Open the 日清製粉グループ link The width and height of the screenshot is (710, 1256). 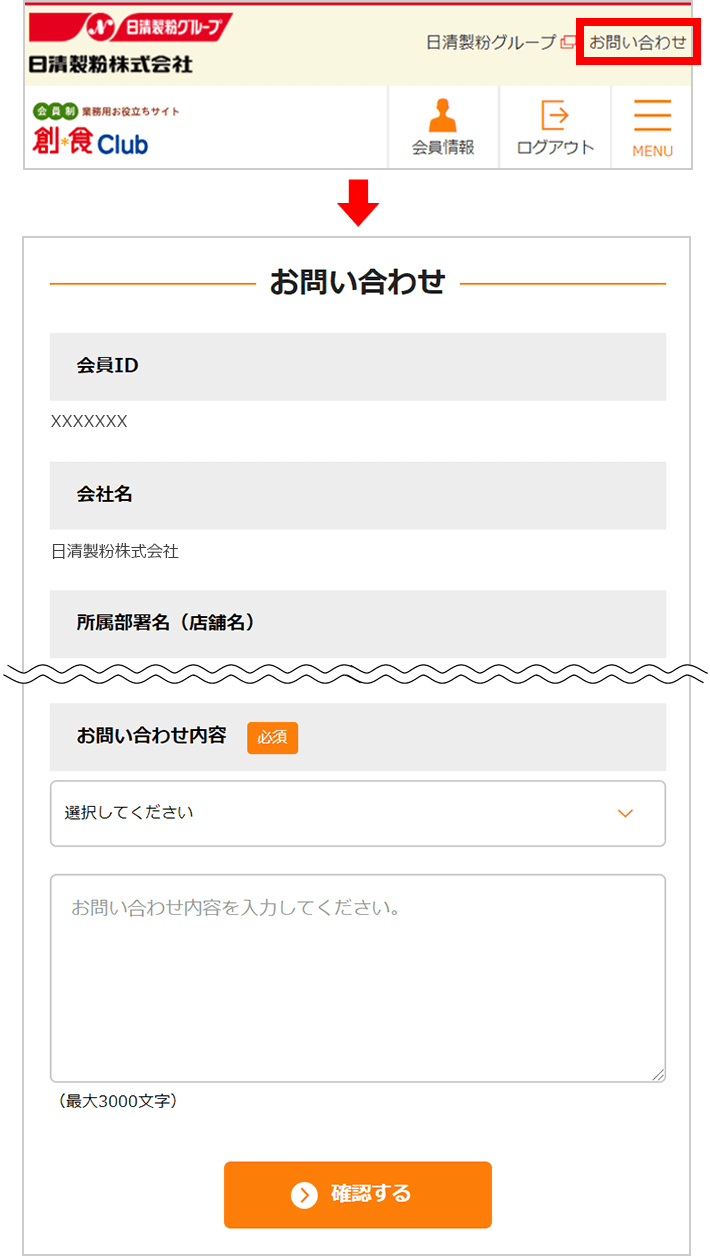(491, 42)
